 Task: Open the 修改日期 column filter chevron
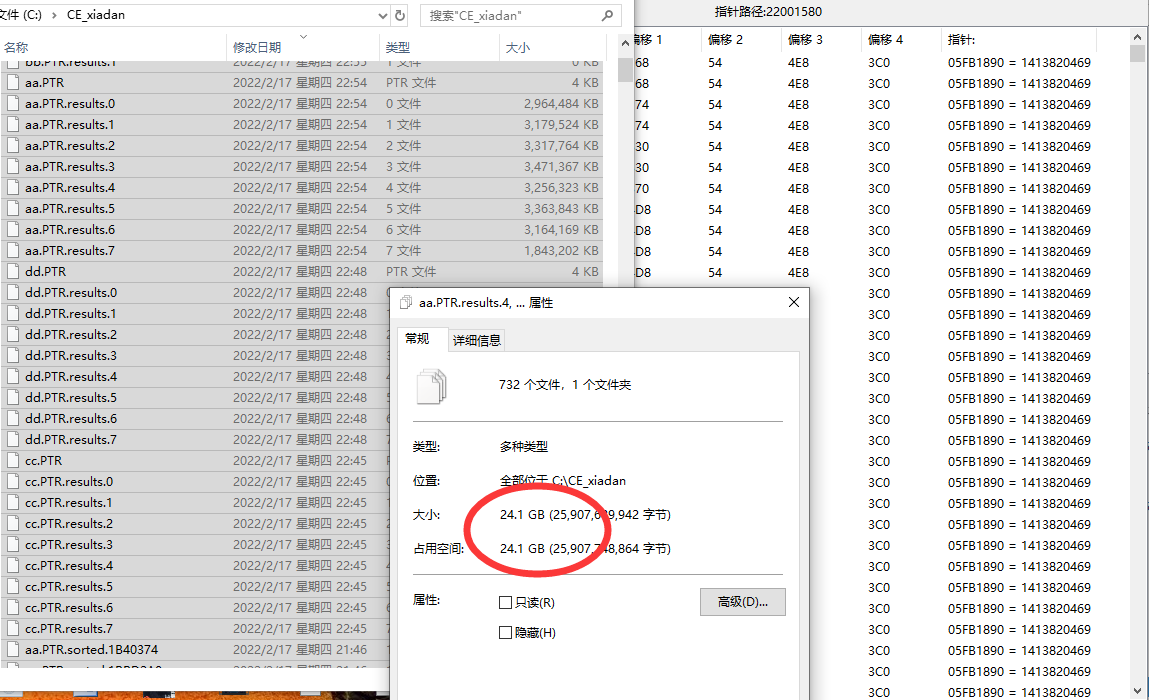303,38
